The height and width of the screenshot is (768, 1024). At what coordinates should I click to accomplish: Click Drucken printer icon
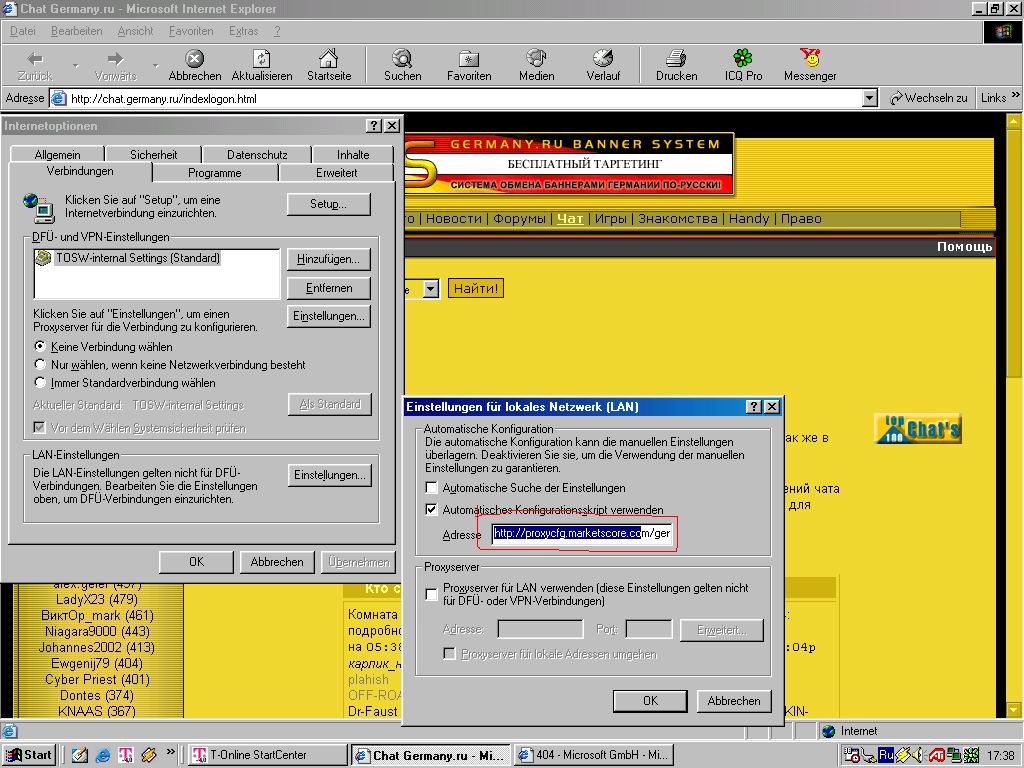[x=676, y=58]
